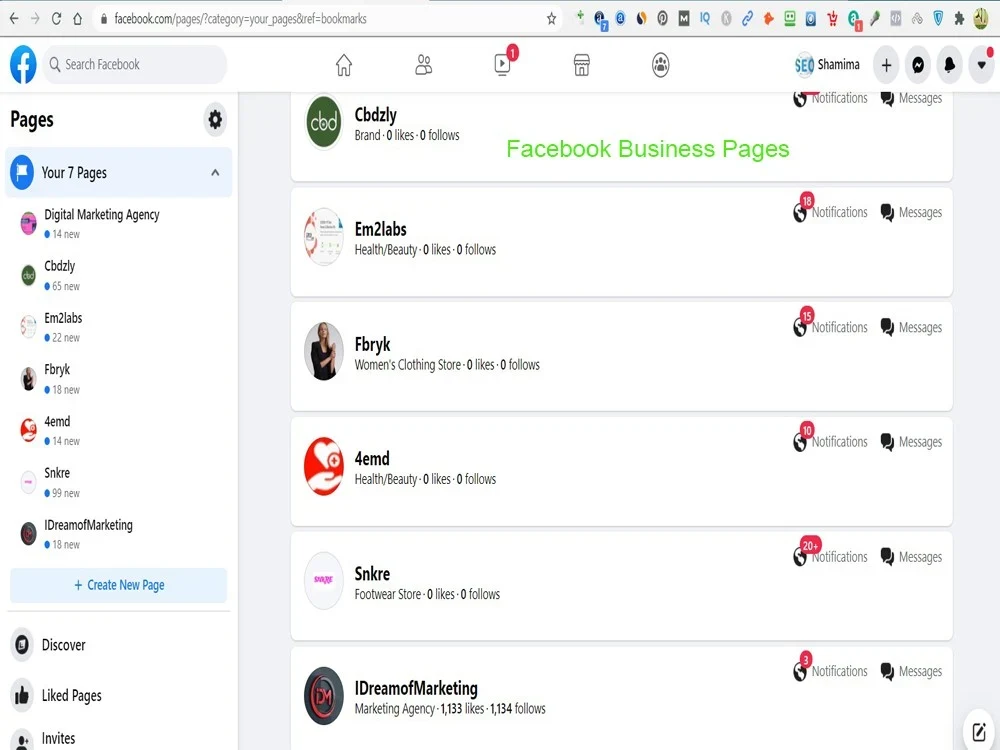The height and width of the screenshot is (750, 1000).
Task: Click browser back arrow
Action: [14, 18]
